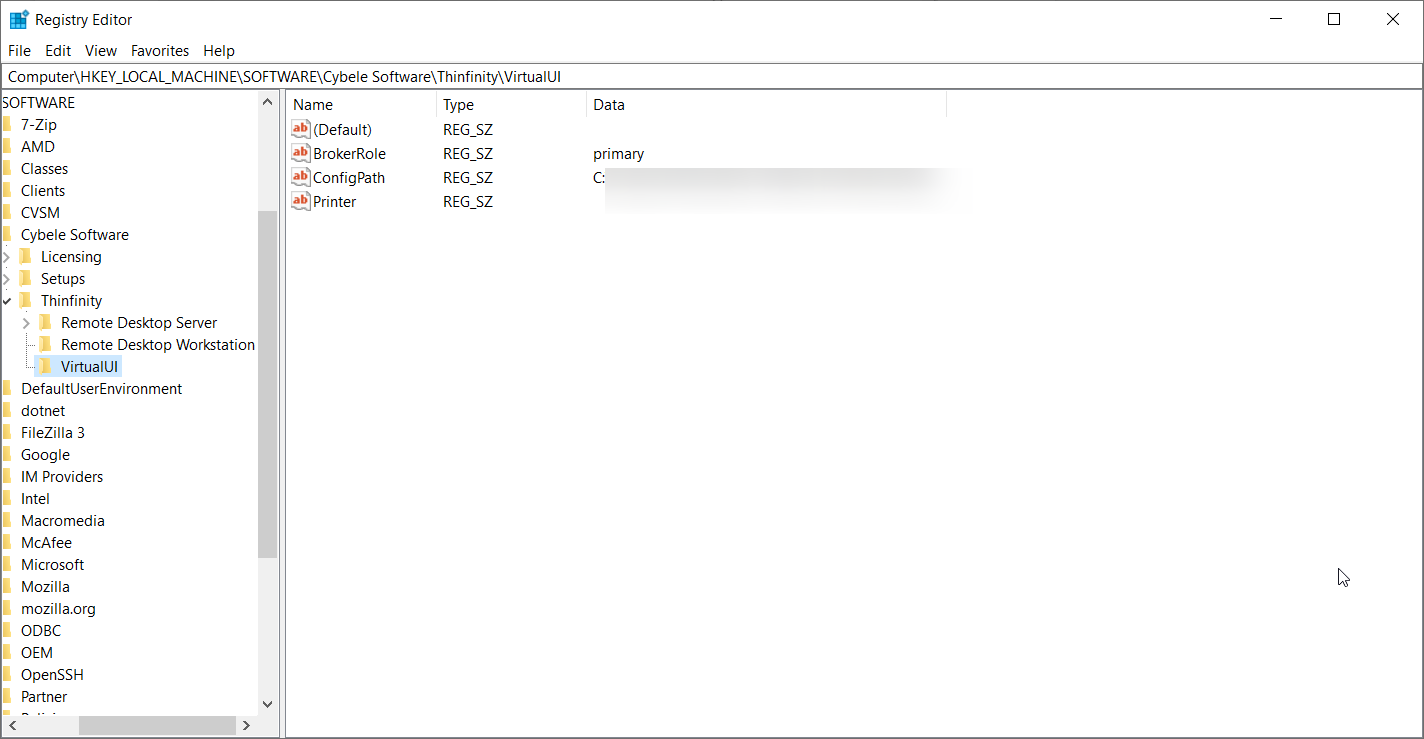Image resolution: width=1424 pixels, height=739 pixels.
Task: Select the Cybele Software key
Action: point(75,234)
